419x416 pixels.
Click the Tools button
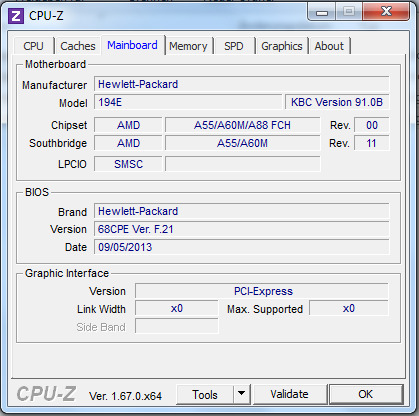click(x=205, y=394)
